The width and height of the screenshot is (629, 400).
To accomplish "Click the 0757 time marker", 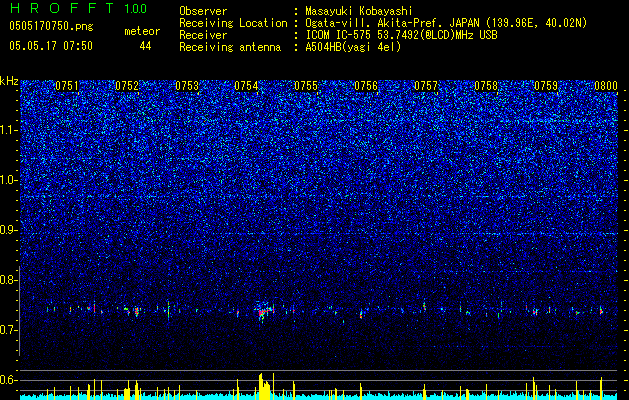I will click(426, 86).
